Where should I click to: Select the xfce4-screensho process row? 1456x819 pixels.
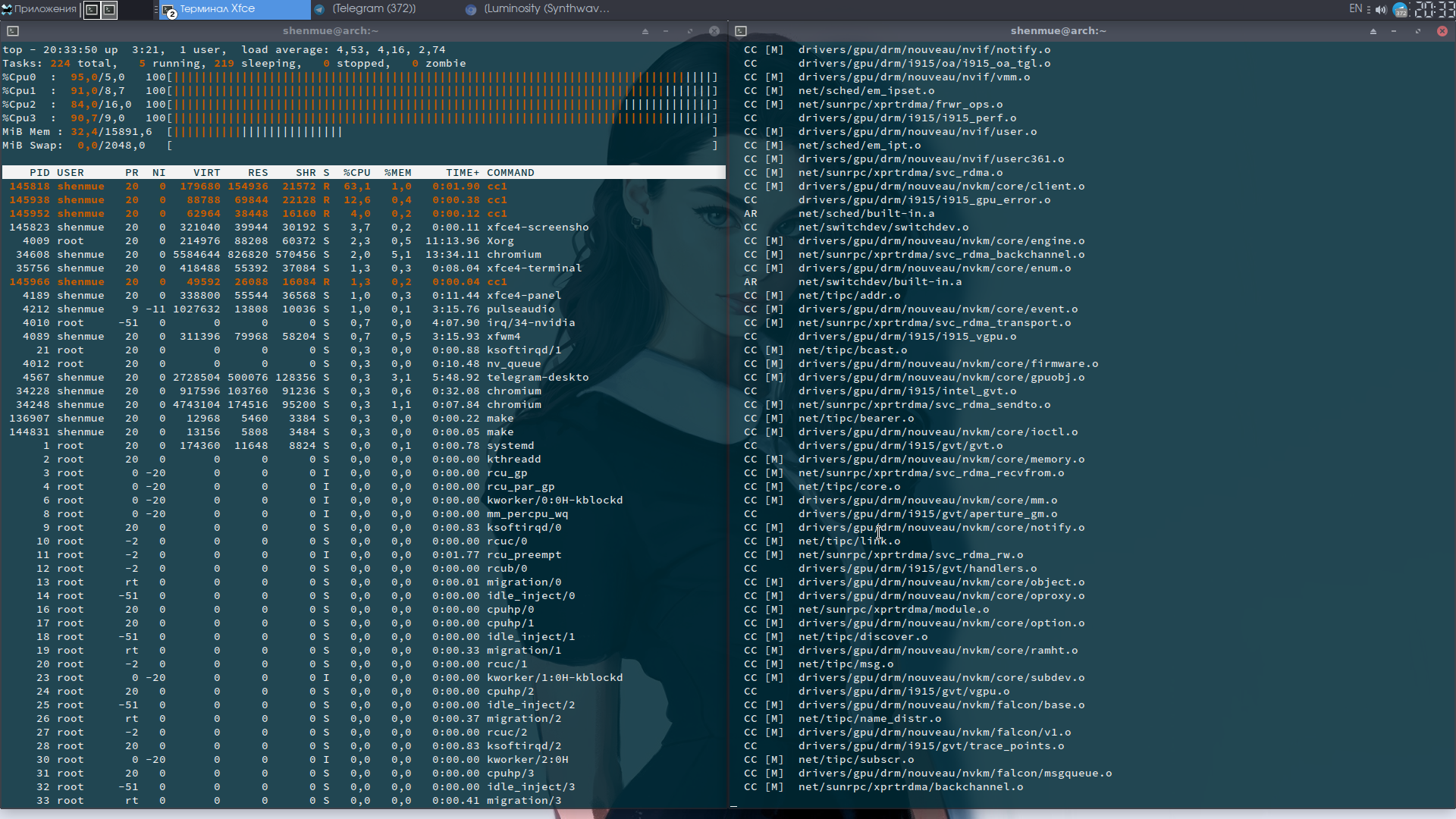coord(363,227)
